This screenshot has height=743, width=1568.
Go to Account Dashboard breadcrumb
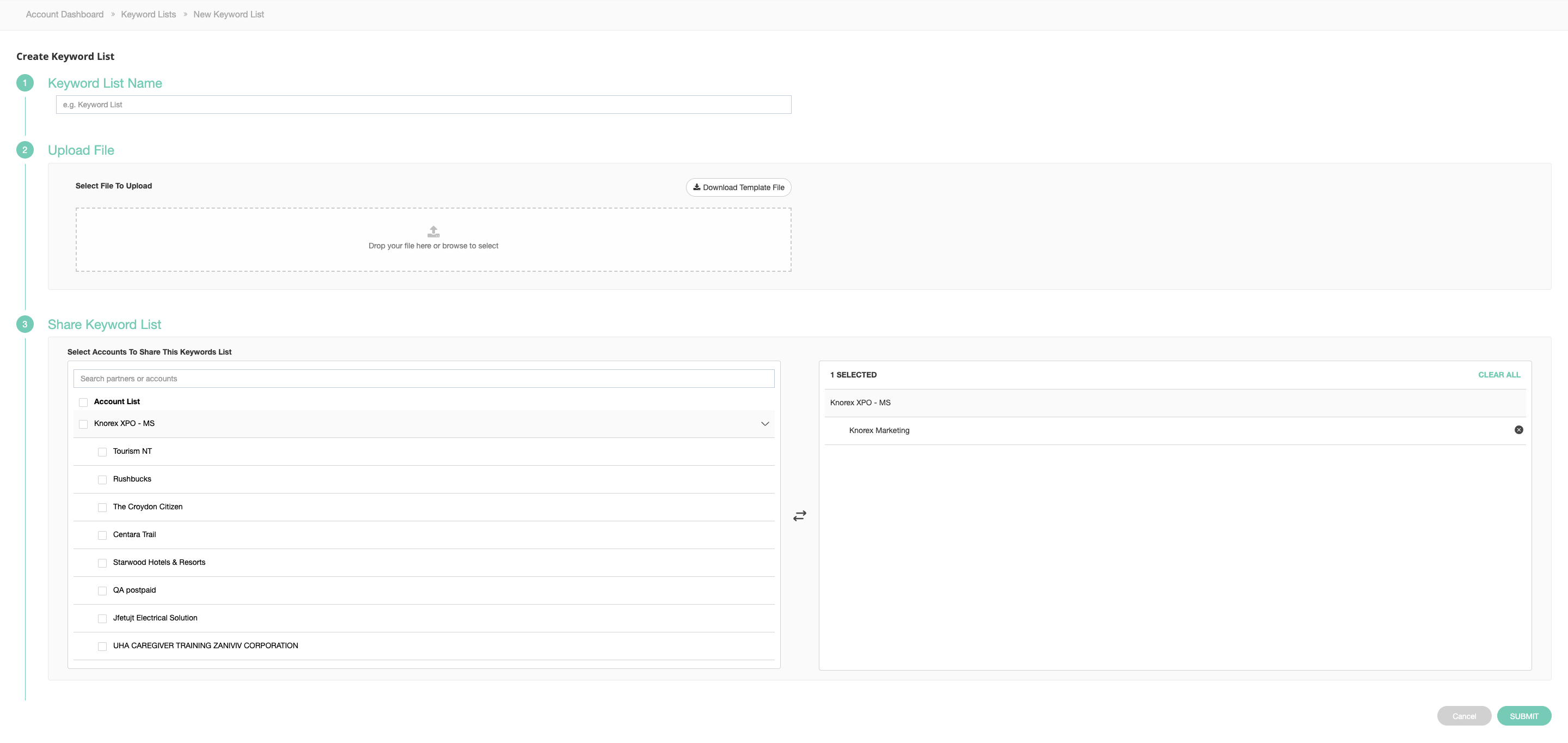click(65, 15)
